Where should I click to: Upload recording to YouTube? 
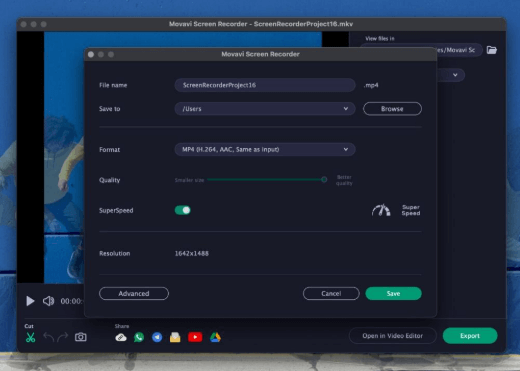pos(195,337)
